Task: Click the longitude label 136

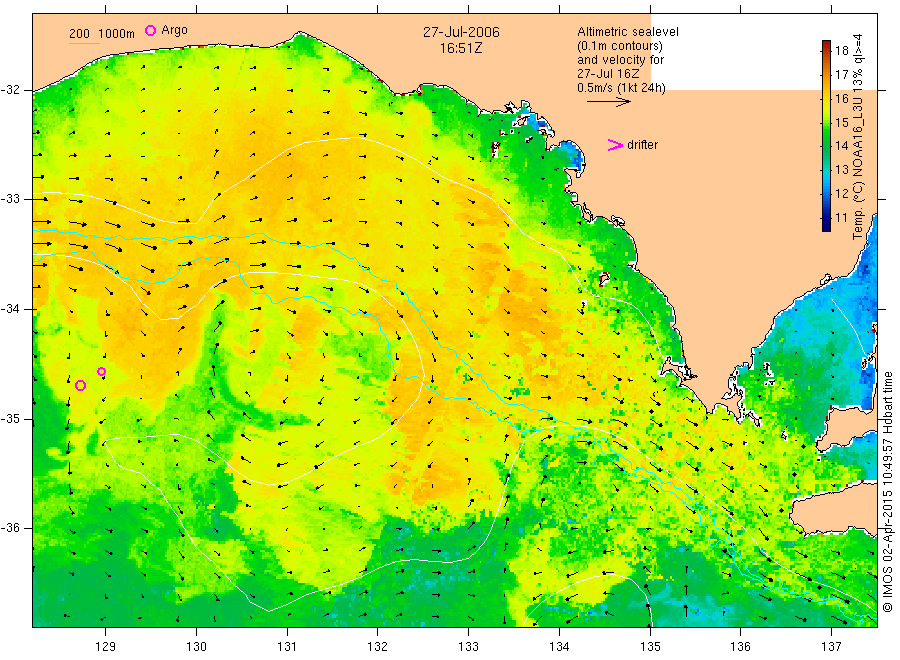Action: [x=740, y=646]
